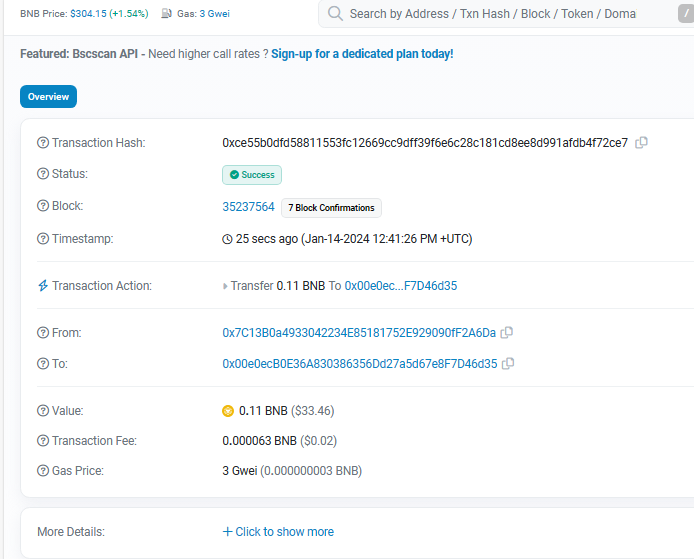
Task: Click the gas pump icon in header
Action: pyautogui.click(x=166, y=13)
